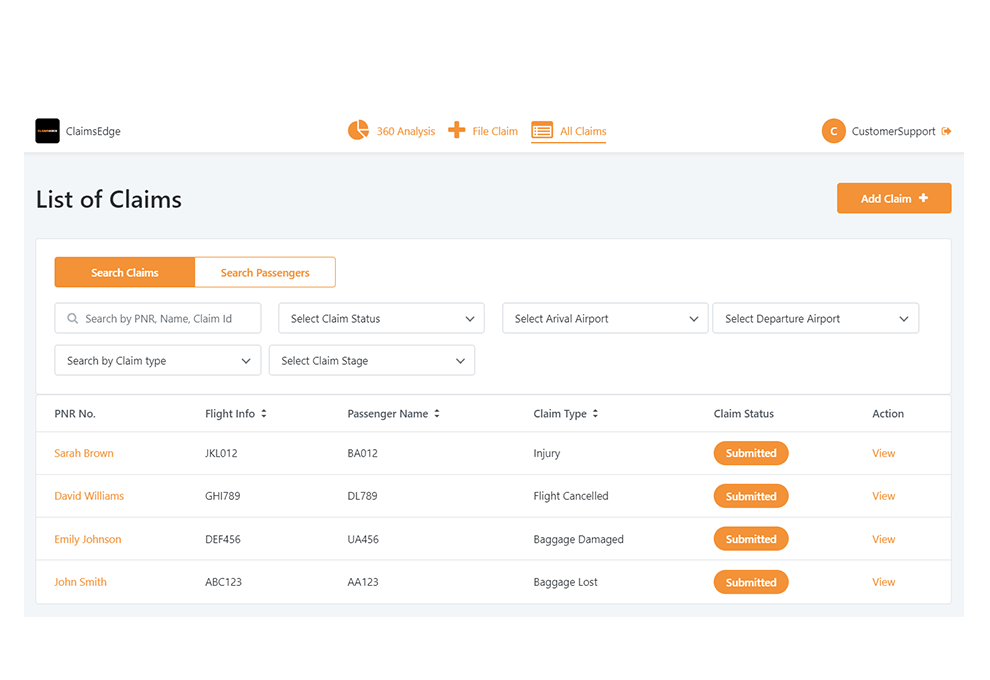Sort by Claim Type column arrows
990x680 pixels.
pyautogui.click(x=595, y=414)
